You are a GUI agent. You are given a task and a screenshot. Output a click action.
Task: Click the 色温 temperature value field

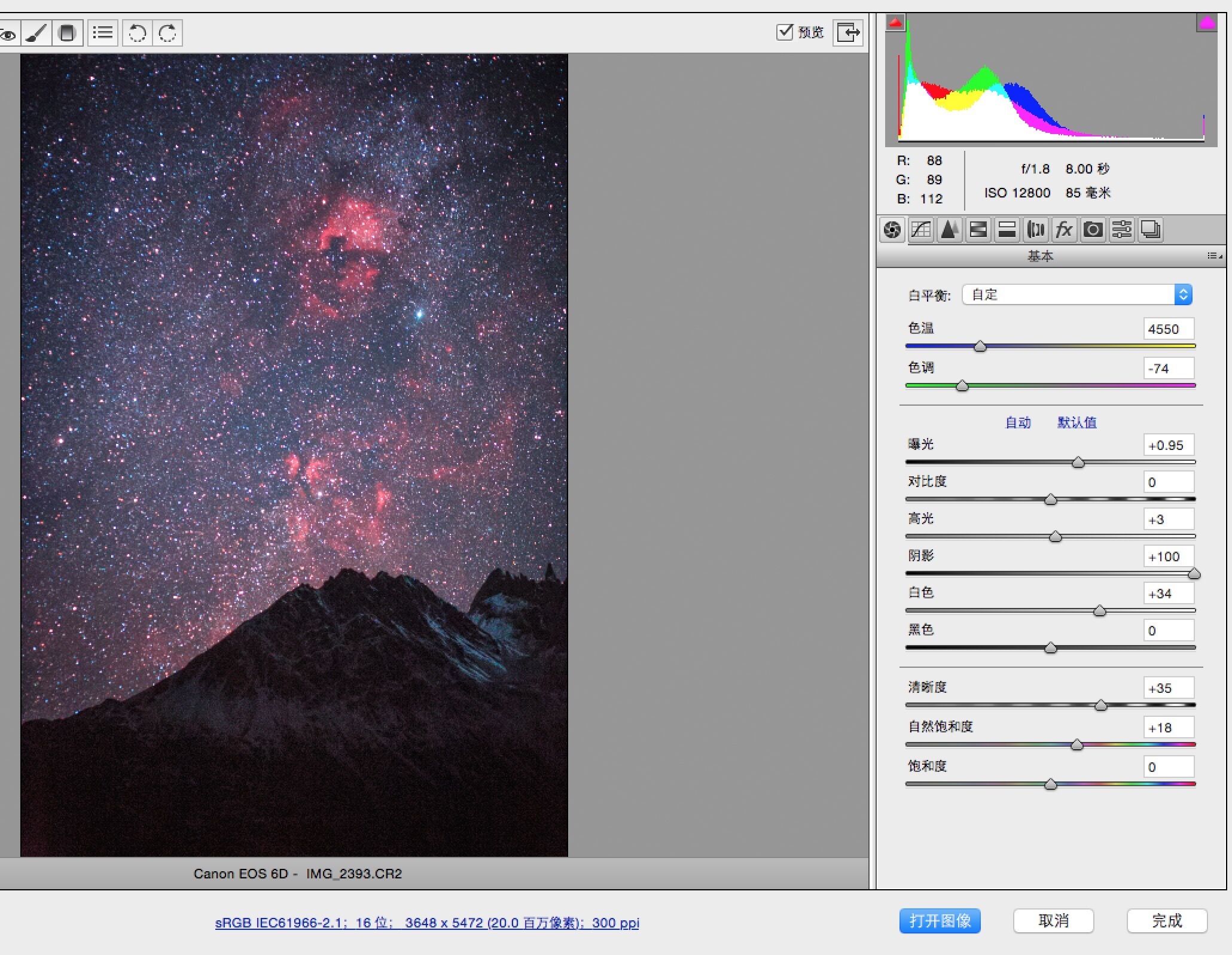(x=1168, y=329)
